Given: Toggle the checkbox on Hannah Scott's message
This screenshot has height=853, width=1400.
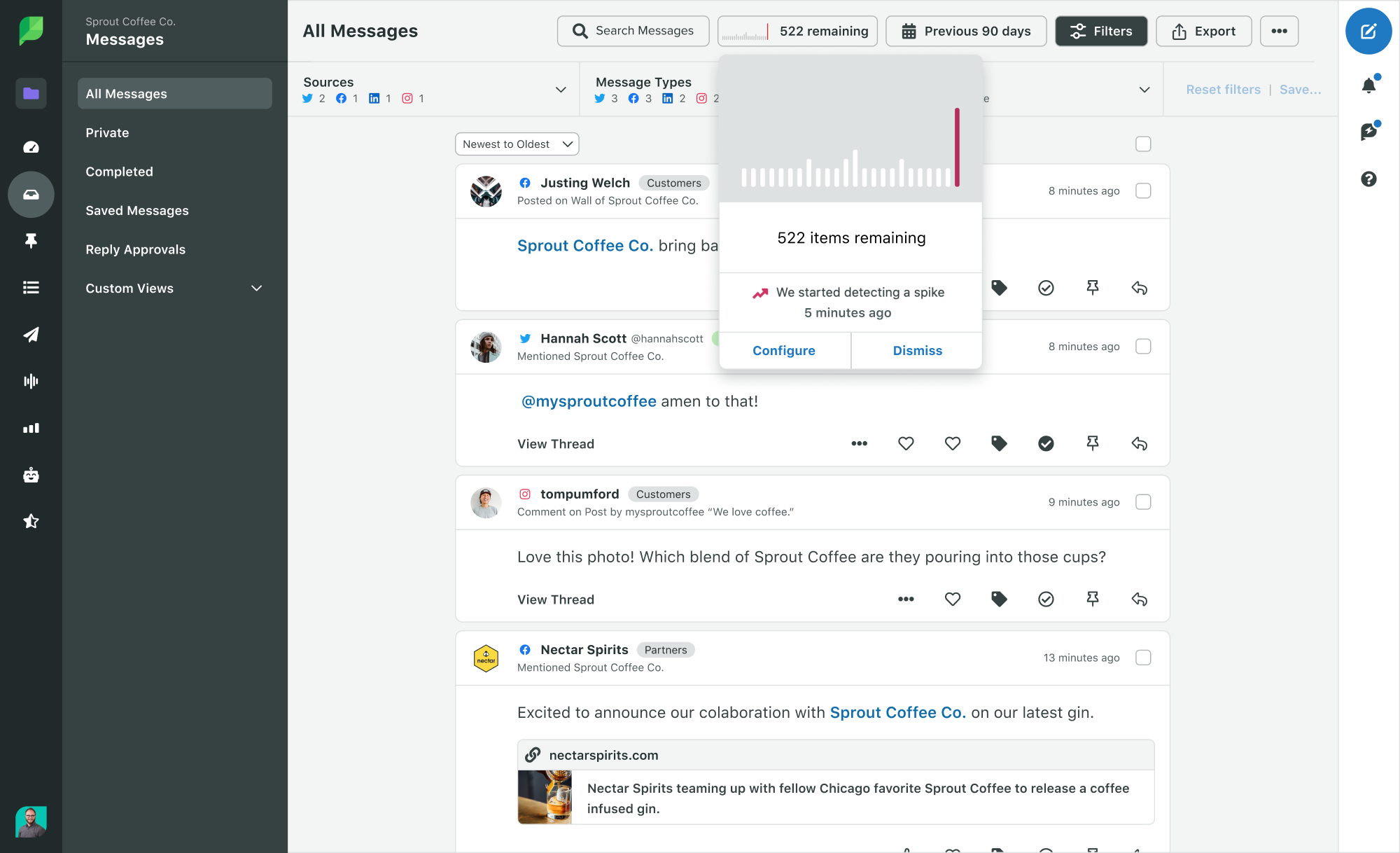Looking at the screenshot, I should [x=1143, y=346].
